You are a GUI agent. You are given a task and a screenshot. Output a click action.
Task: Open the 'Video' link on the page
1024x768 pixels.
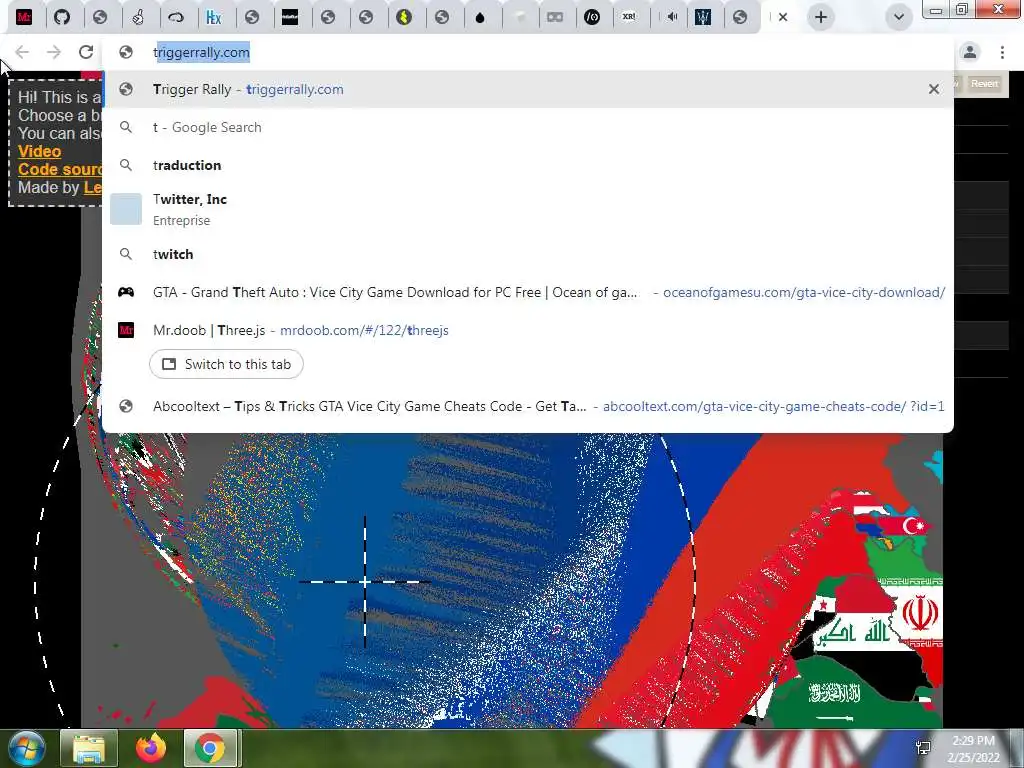(x=39, y=152)
